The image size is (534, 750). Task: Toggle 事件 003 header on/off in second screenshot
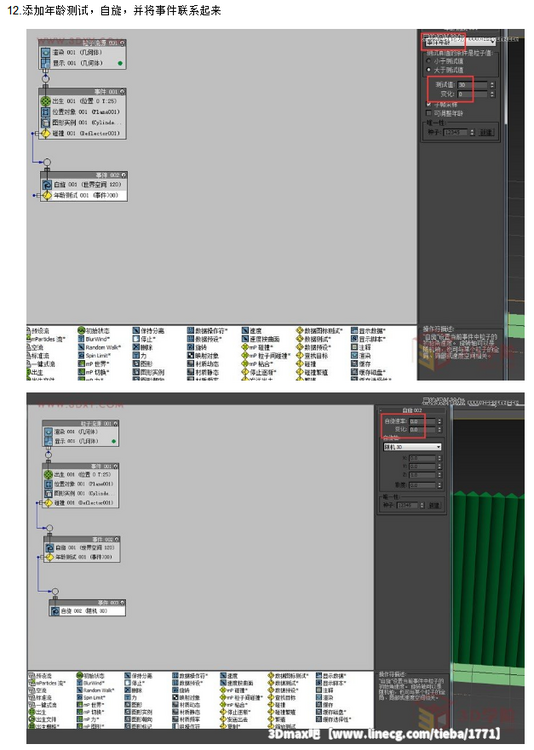tap(122, 602)
